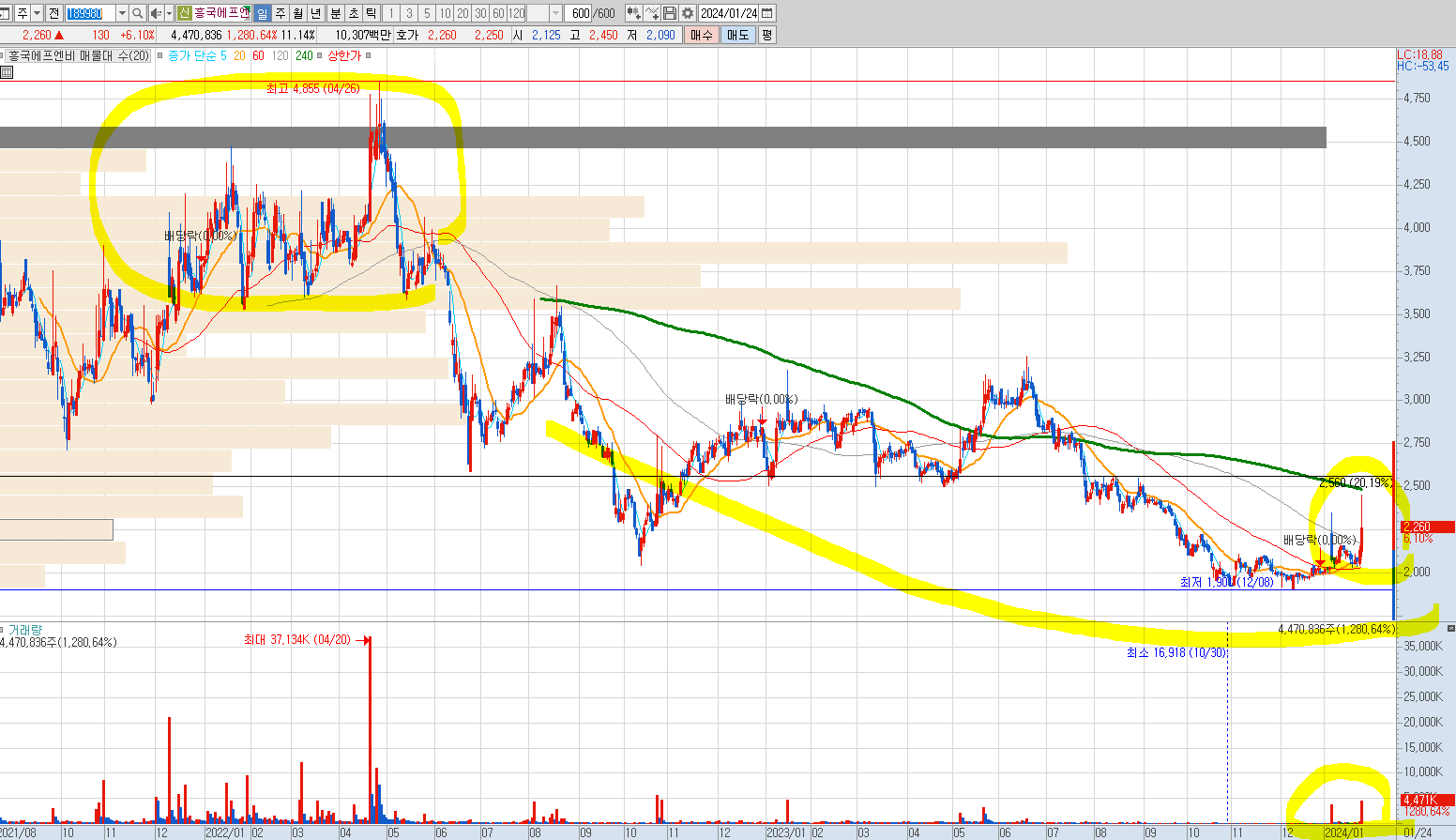Open dropdown arrow next to speaker icon
Image resolution: width=1456 pixels, height=840 pixels.
169,13
